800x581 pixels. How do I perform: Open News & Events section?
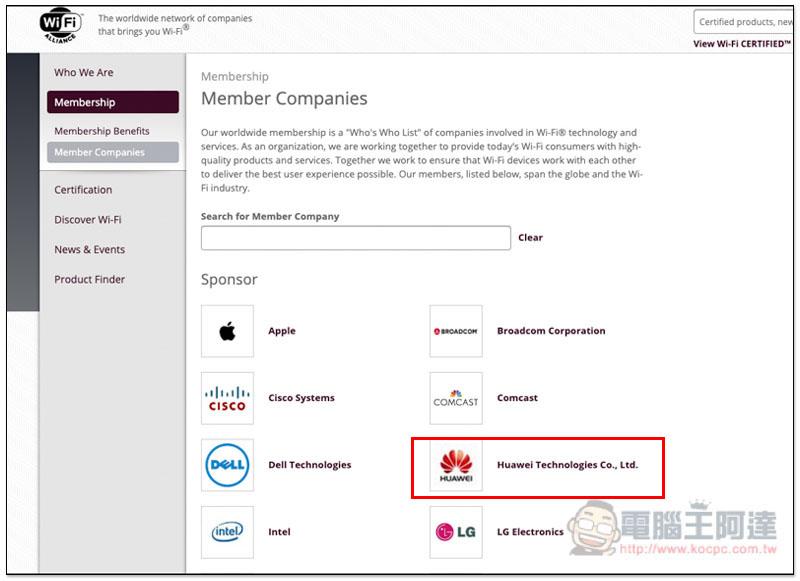(89, 249)
